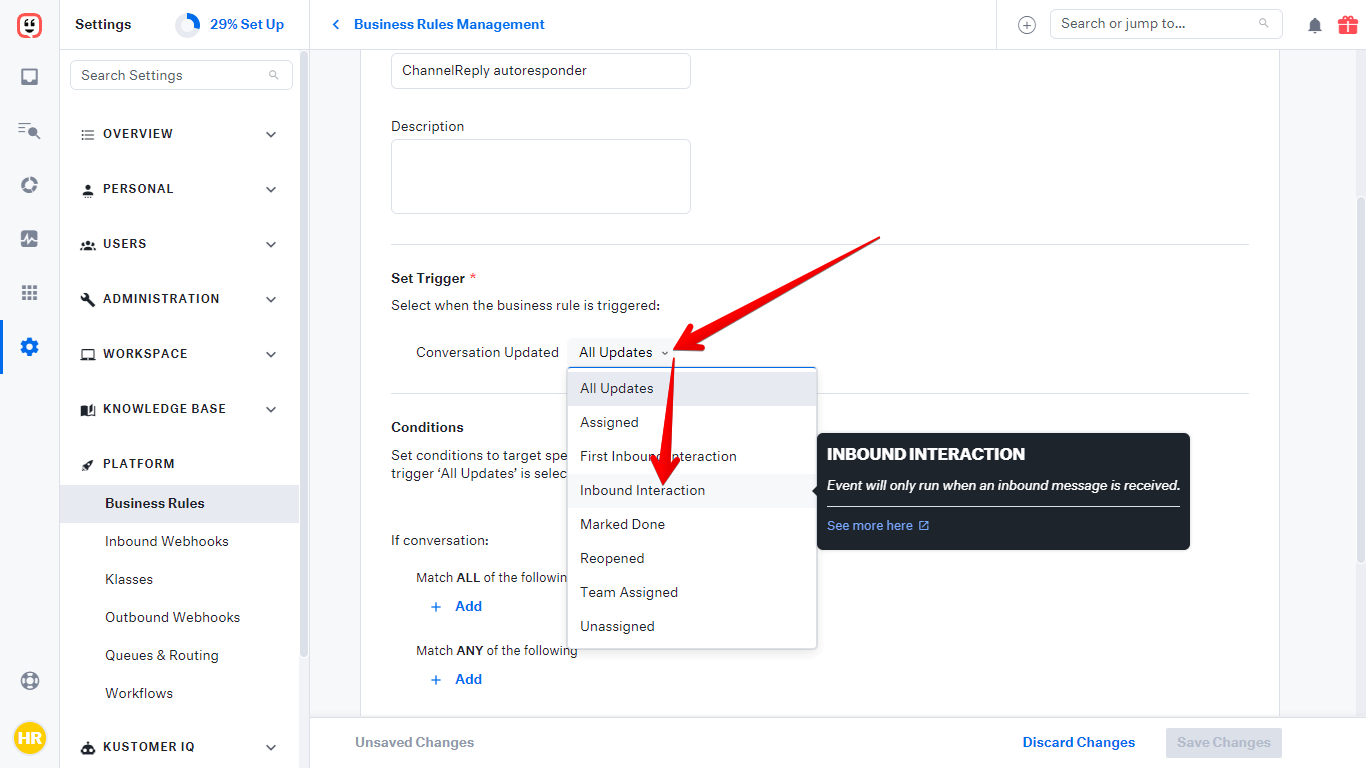1366x768 pixels.
Task: Focus the Search or jump to field
Action: coord(1166,24)
